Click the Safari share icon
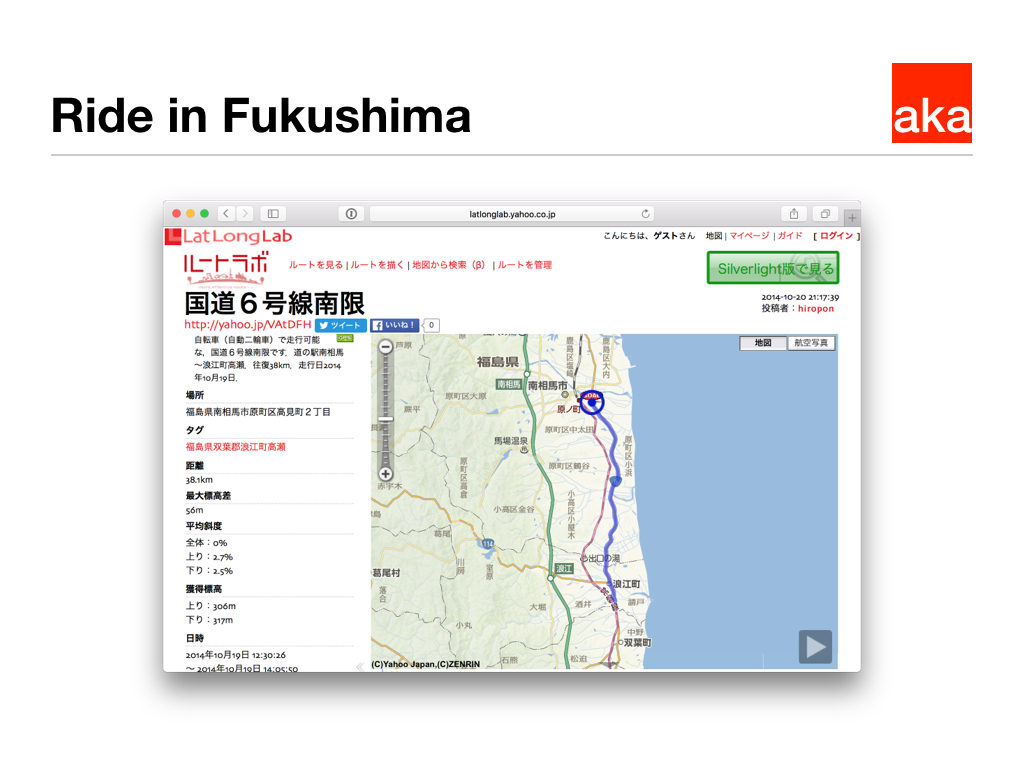Image resolution: width=1024 pixels, height=768 pixels. pos(794,214)
